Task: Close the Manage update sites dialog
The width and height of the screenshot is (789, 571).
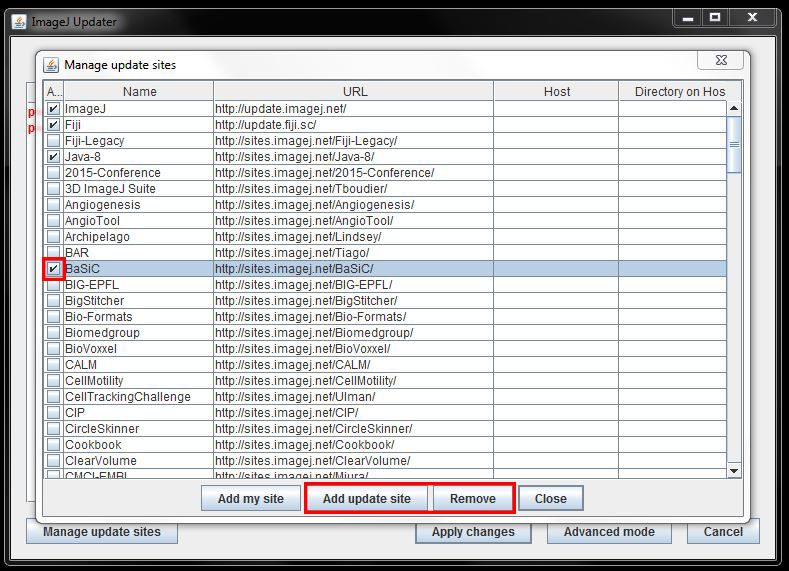Action: (721, 60)
